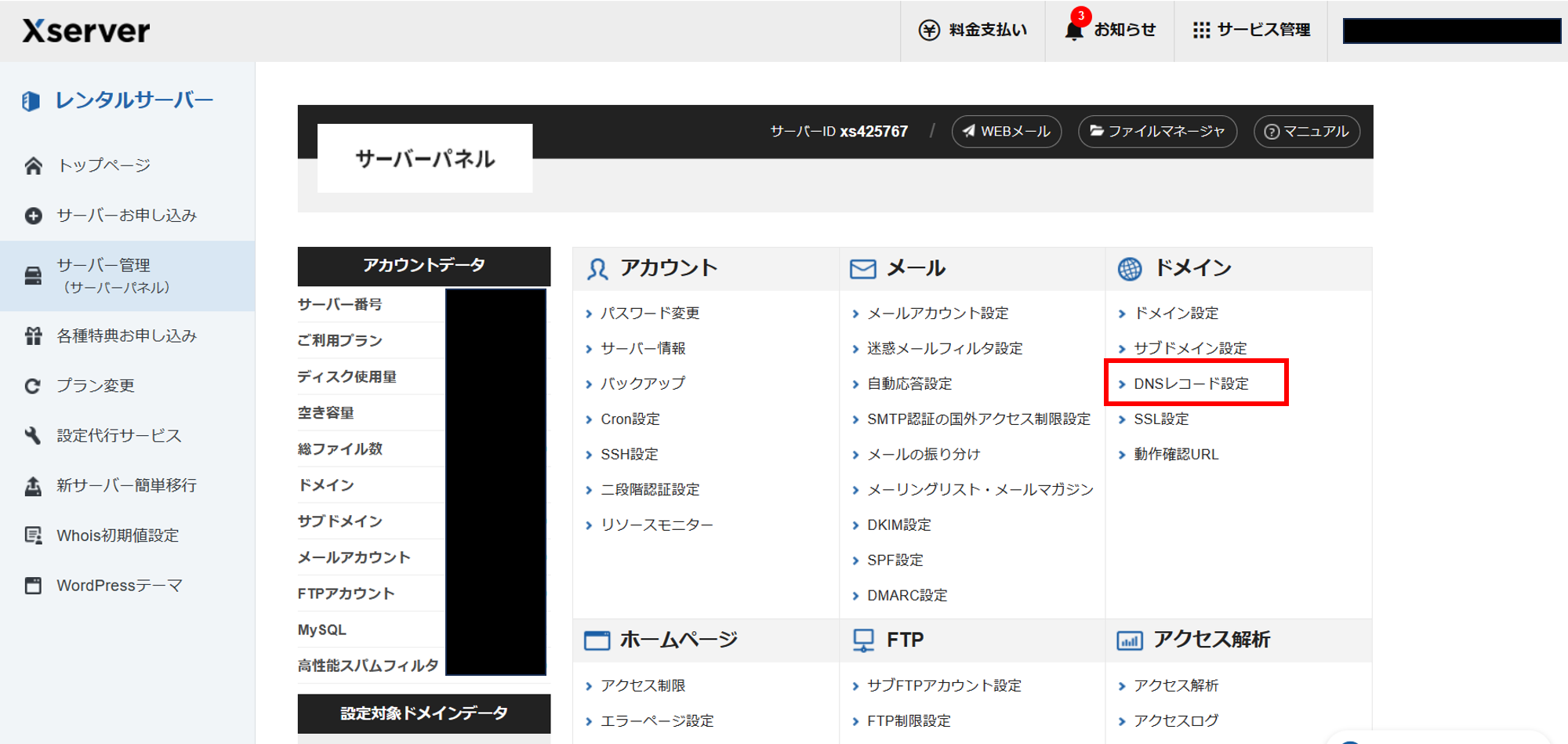Open 新サーバー簡単移行 in sidebar
Viewport: 1568px width, 744px height.
coord(127,486)
